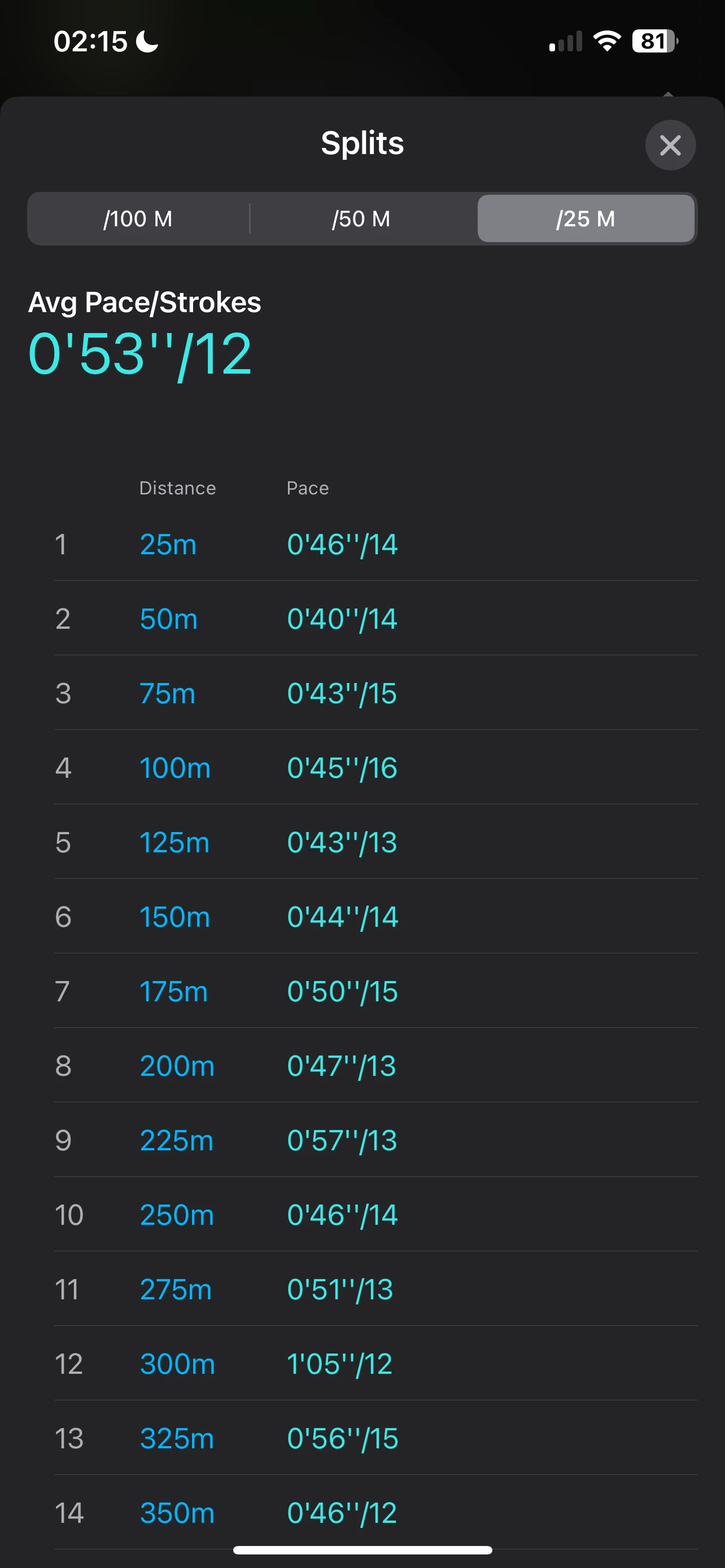The width and height of the screenshot is (725, 1568).
Task: Tap the battery indicator showing 81
Action: 655,41
